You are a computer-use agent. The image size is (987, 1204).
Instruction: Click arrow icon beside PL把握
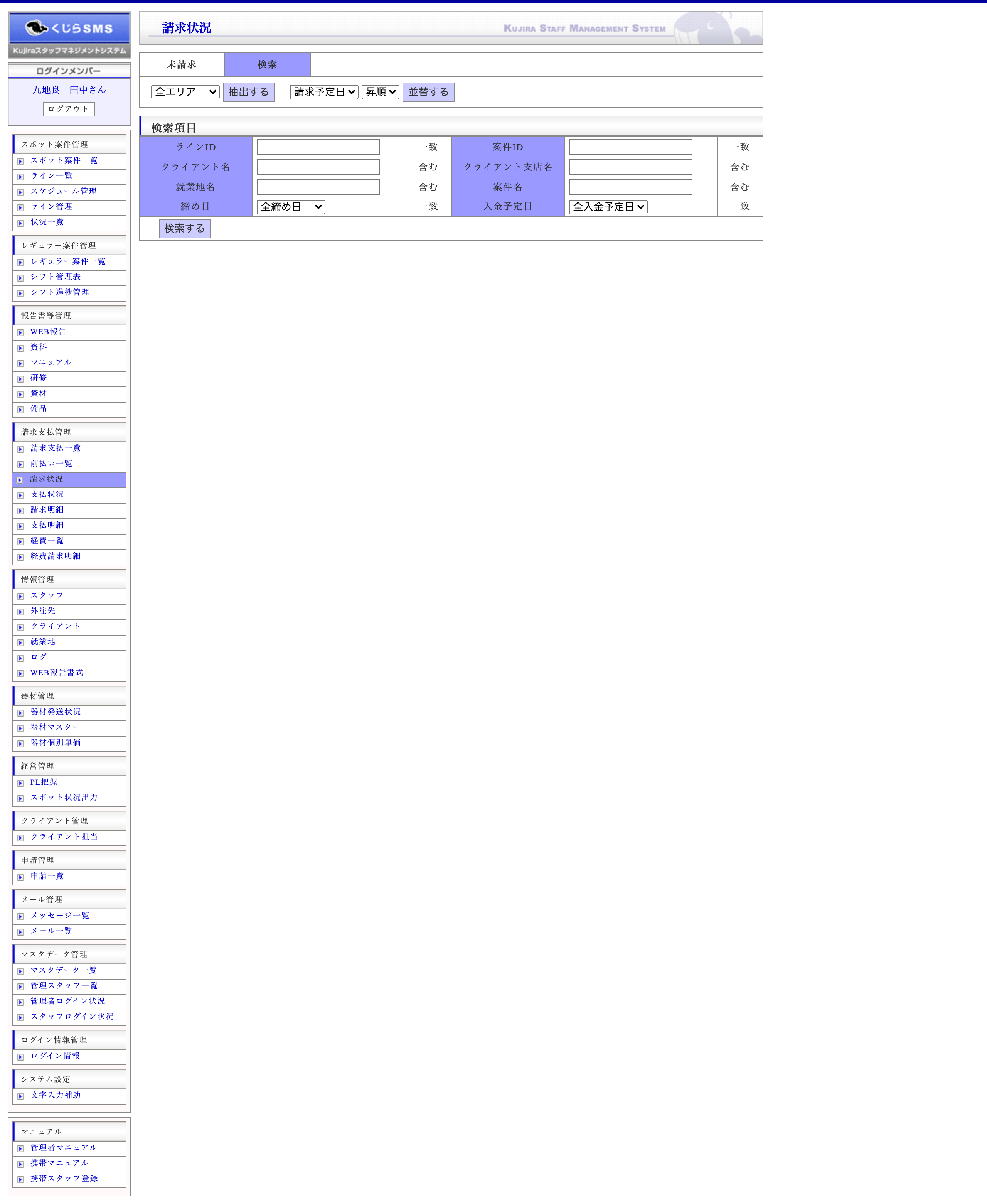click(x=20, y=783)
